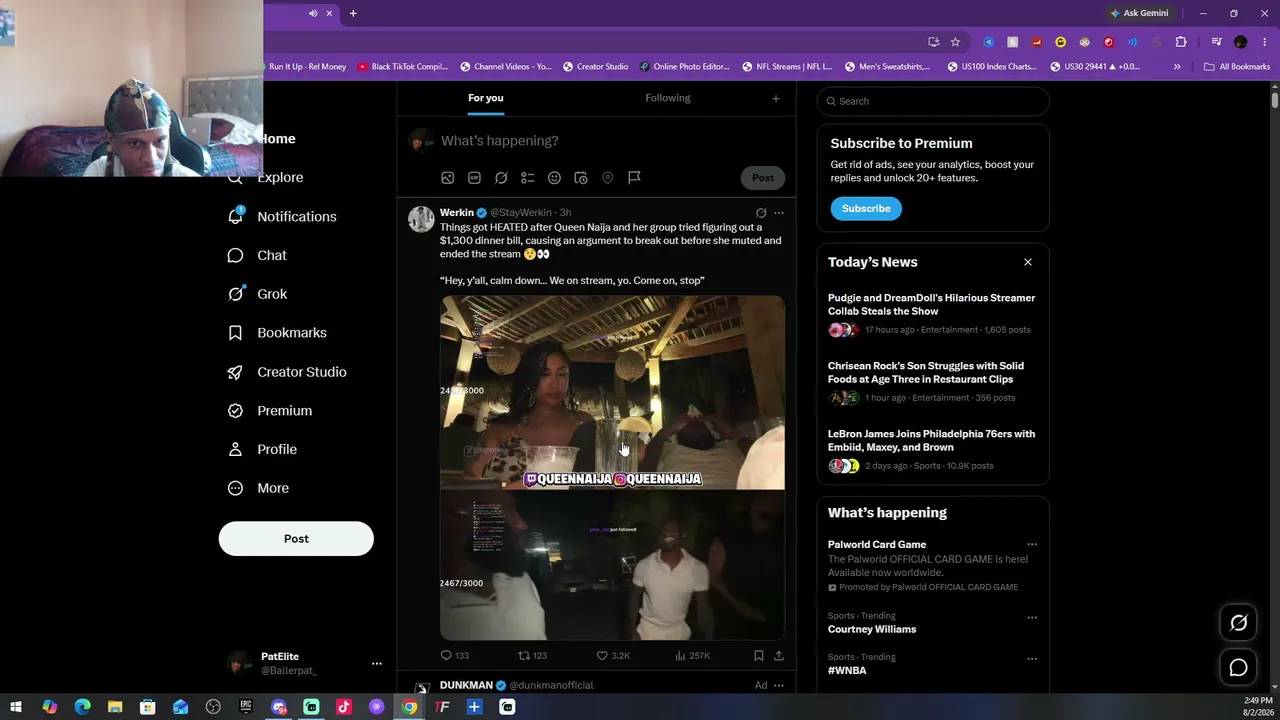
Task: Like Werkin's post with 3.2K likes
Action: (x=613, y=656)
